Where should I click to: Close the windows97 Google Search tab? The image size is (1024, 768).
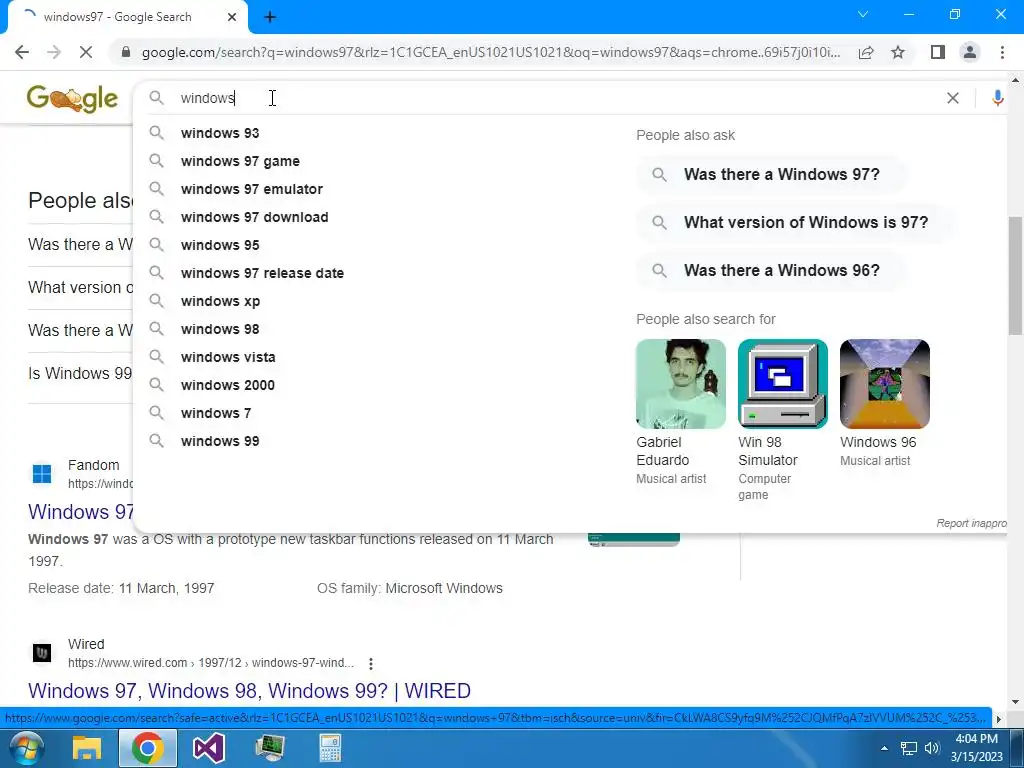[232, 18]
